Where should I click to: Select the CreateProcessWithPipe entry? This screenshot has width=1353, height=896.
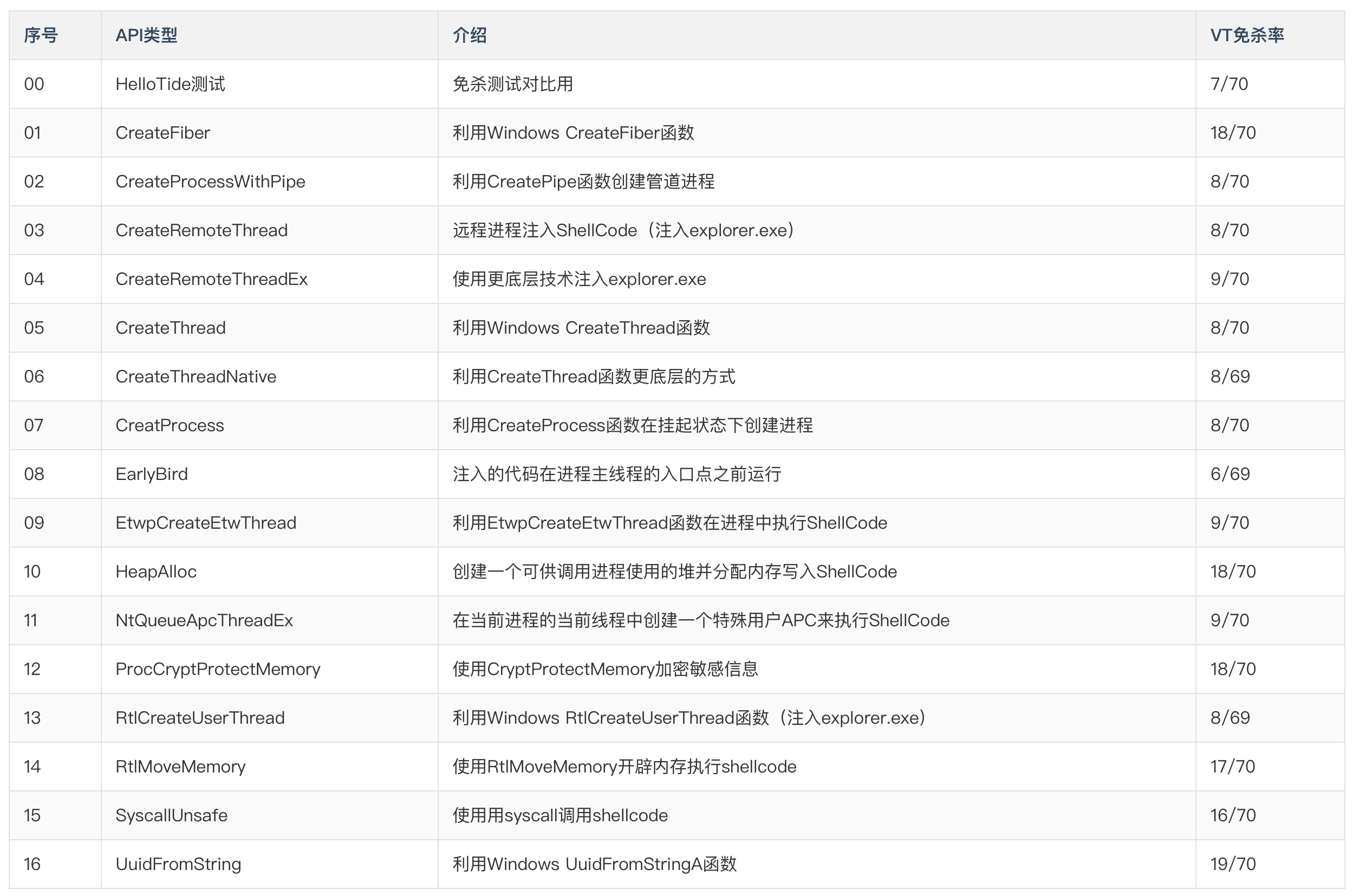[210, 181]
